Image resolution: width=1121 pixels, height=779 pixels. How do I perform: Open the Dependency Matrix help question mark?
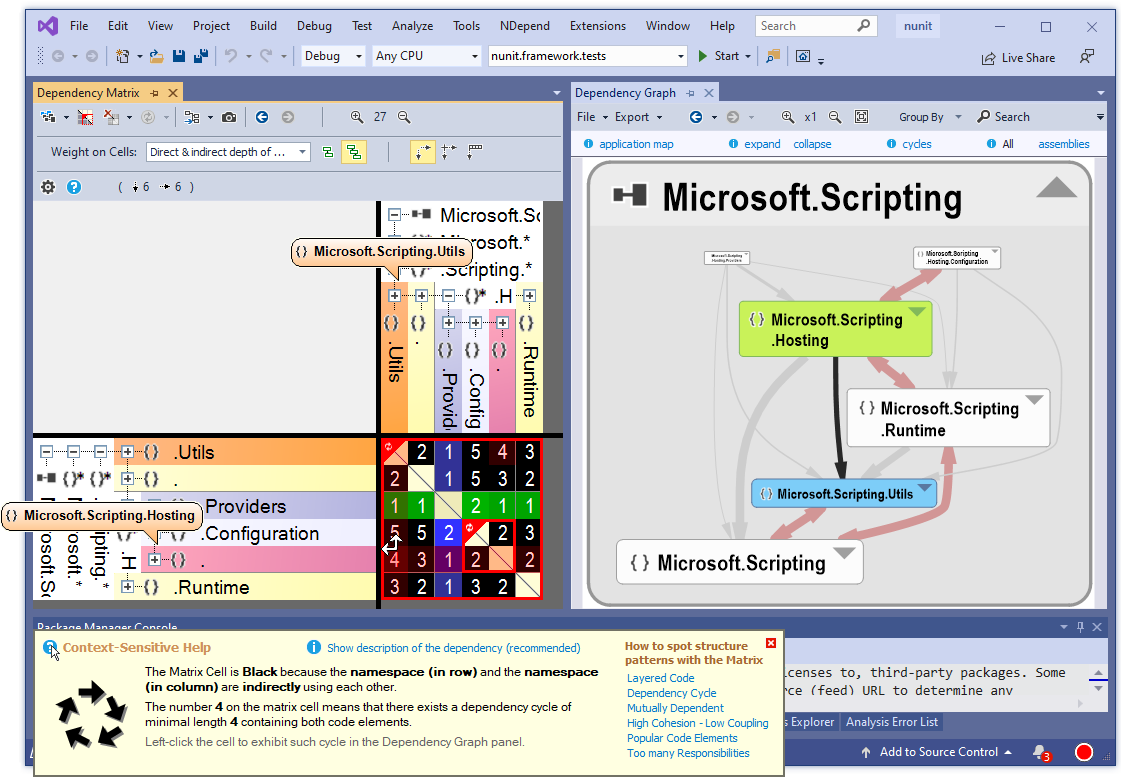click(x=74, y=187)
